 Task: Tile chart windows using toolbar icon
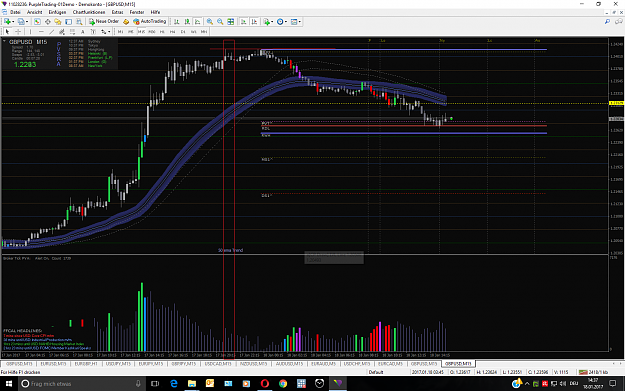coord(230,22)
